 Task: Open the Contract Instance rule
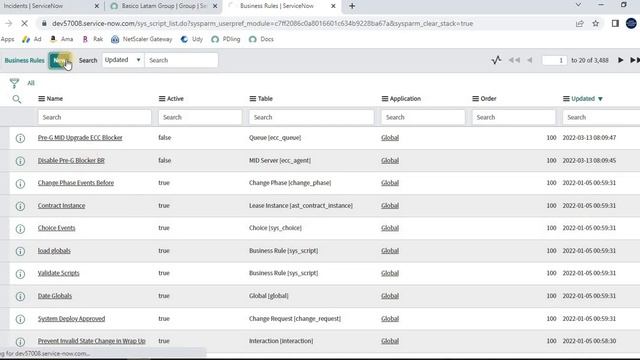point(62,205)
